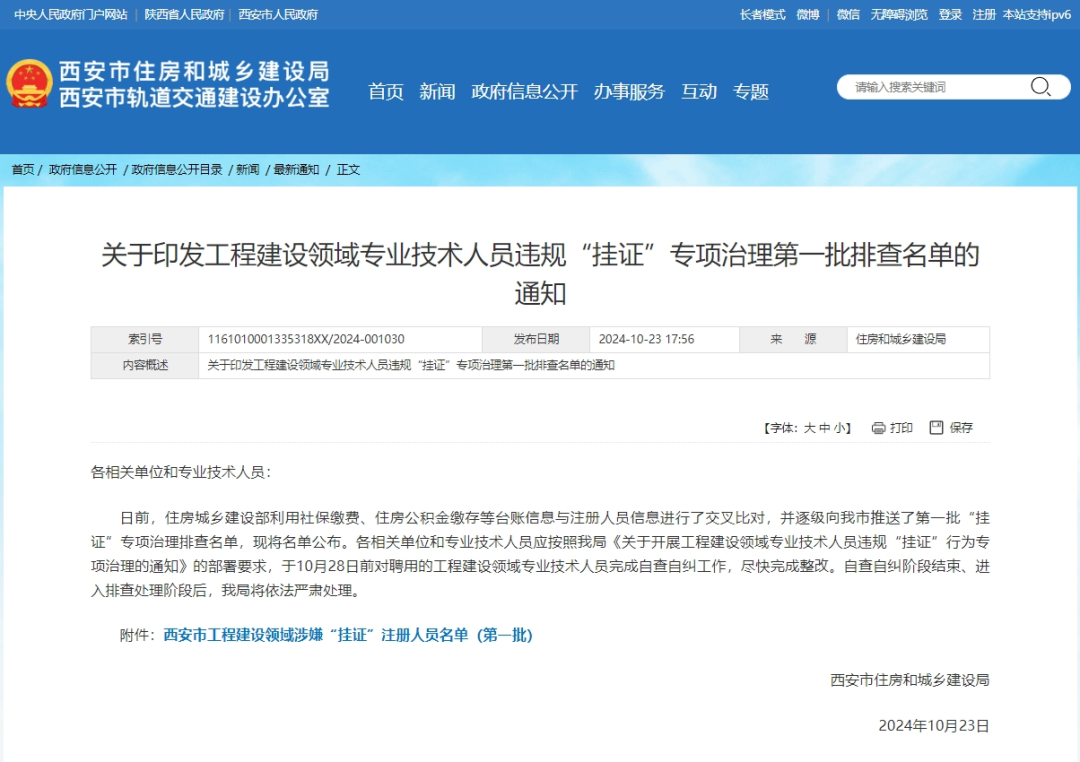This screenshot has height=762, width=1080.
Task: Click the 登录 login link
Action: 950,15
